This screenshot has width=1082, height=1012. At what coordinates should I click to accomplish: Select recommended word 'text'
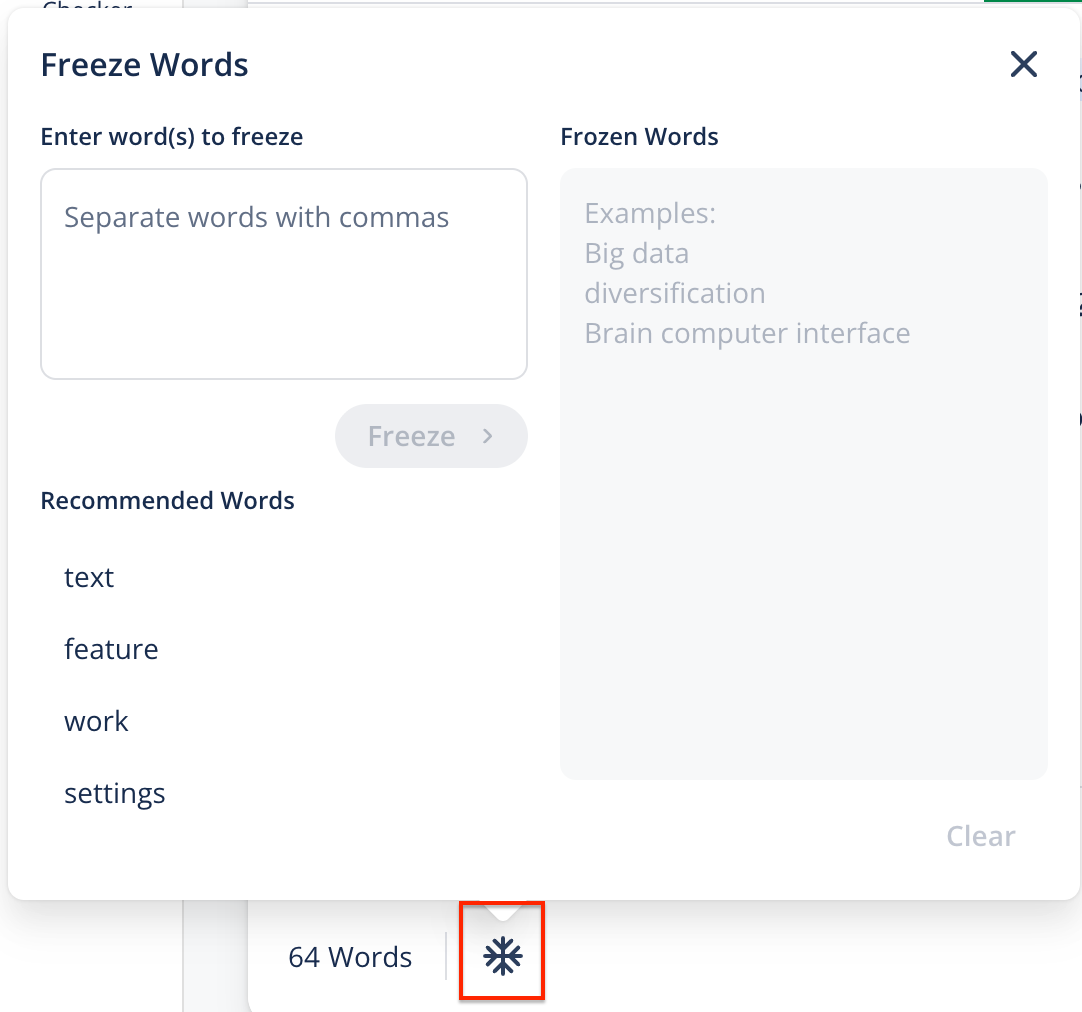89,577
